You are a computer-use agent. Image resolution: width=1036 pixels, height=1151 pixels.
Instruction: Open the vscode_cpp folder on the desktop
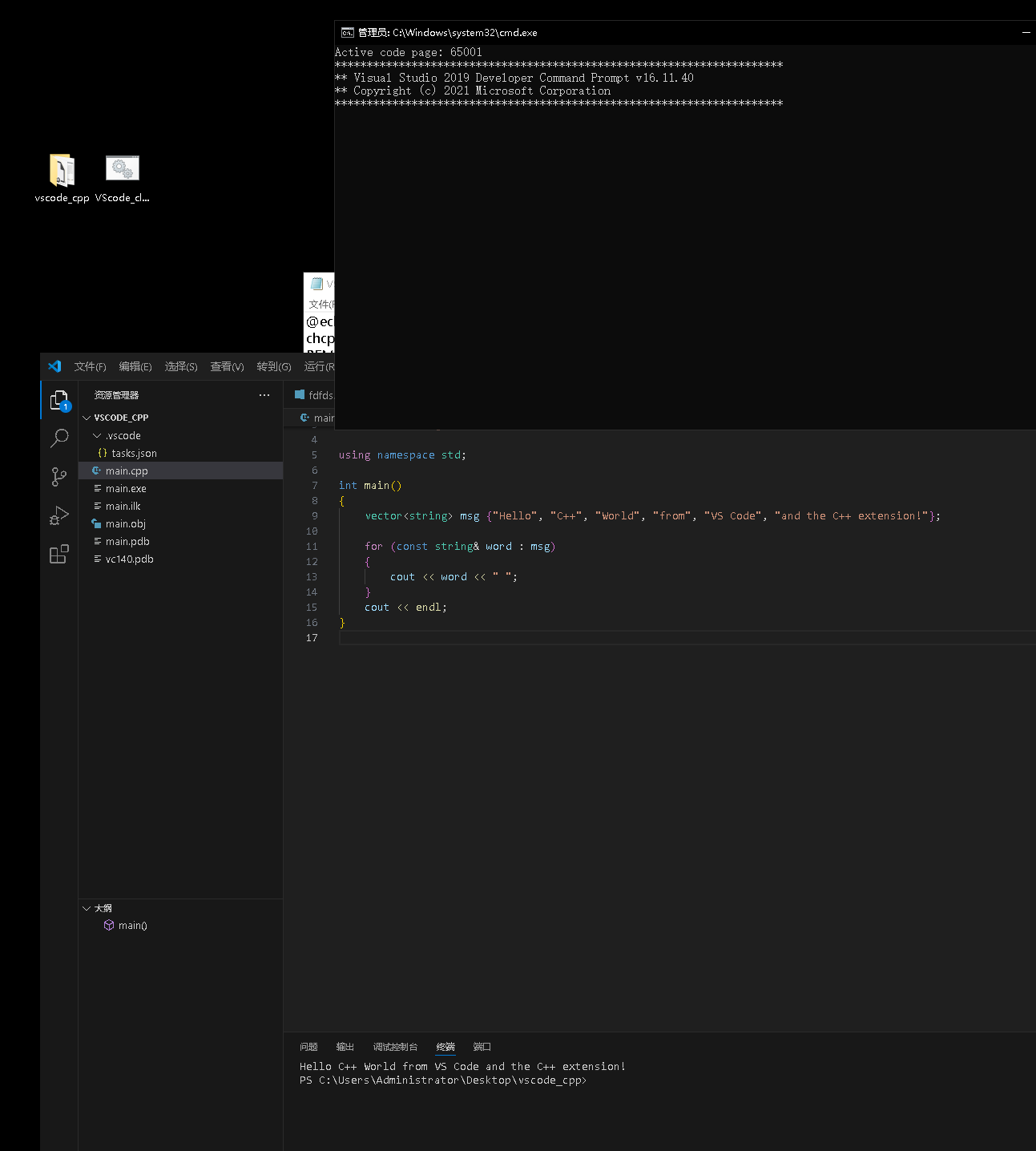point(61,168)
